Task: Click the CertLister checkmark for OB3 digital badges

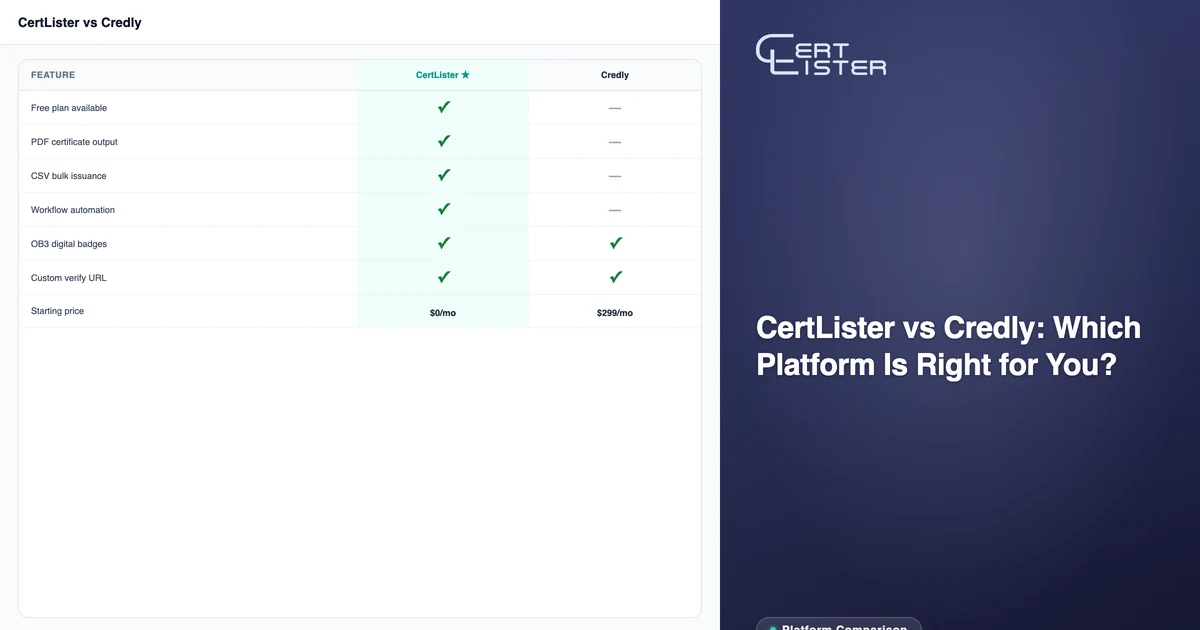Action: point(444,243)
